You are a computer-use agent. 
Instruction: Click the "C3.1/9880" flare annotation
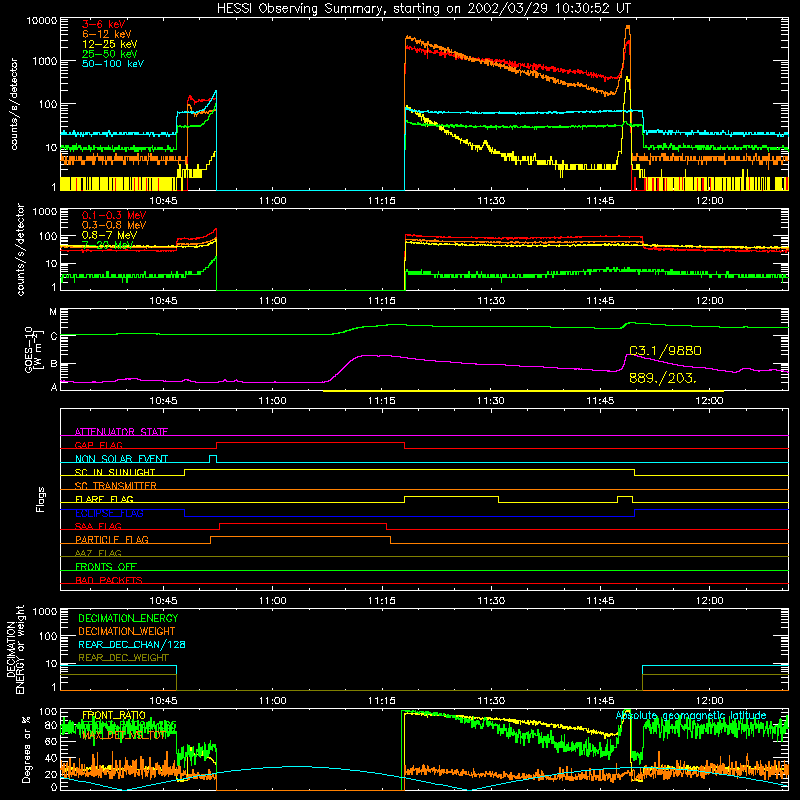[x=665, y=351]
